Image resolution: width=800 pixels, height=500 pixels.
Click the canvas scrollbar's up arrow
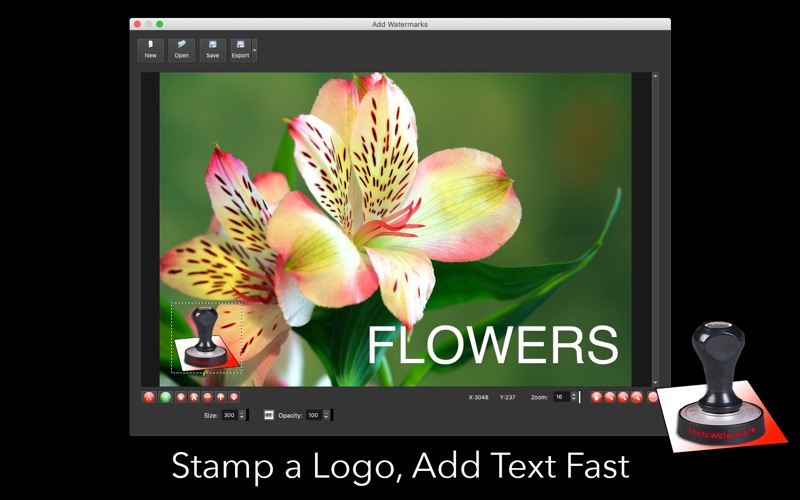pyautogui.click(x=655, y=76)
